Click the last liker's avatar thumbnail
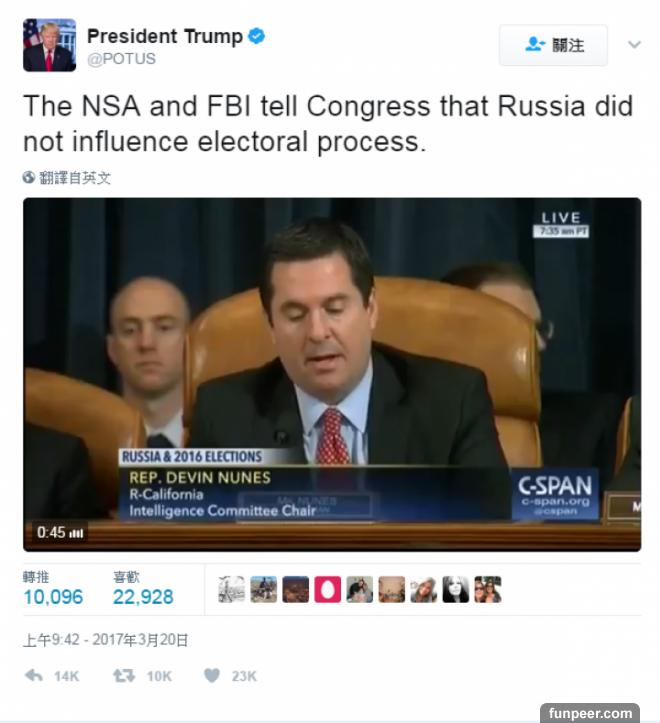The image size is (660, 723). pos(488,589)
